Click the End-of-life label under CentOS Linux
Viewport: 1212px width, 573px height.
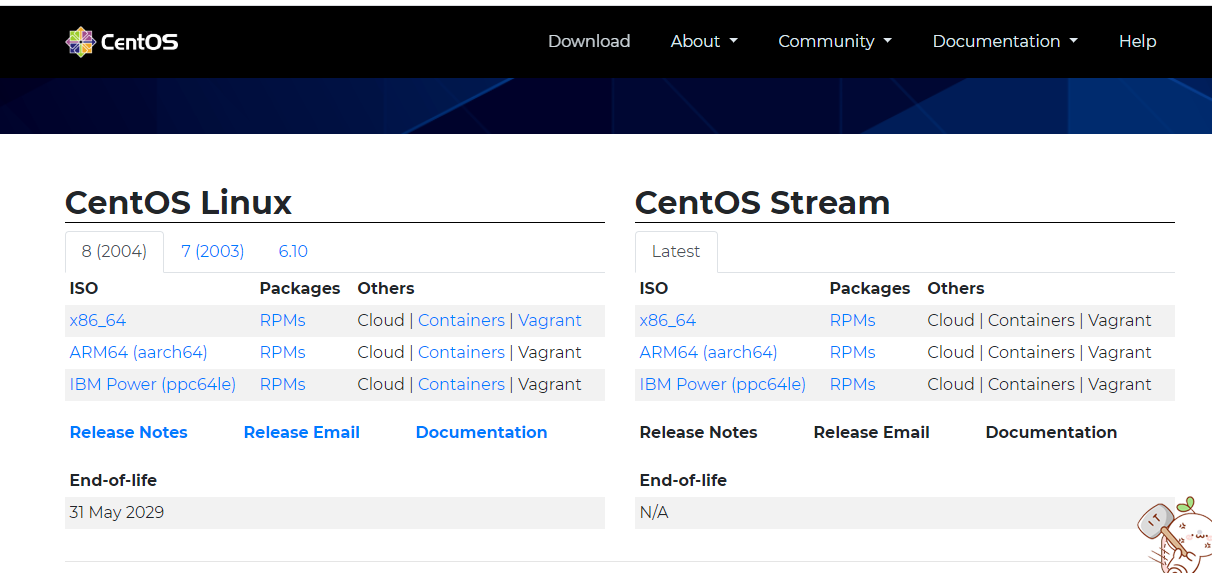113,480
